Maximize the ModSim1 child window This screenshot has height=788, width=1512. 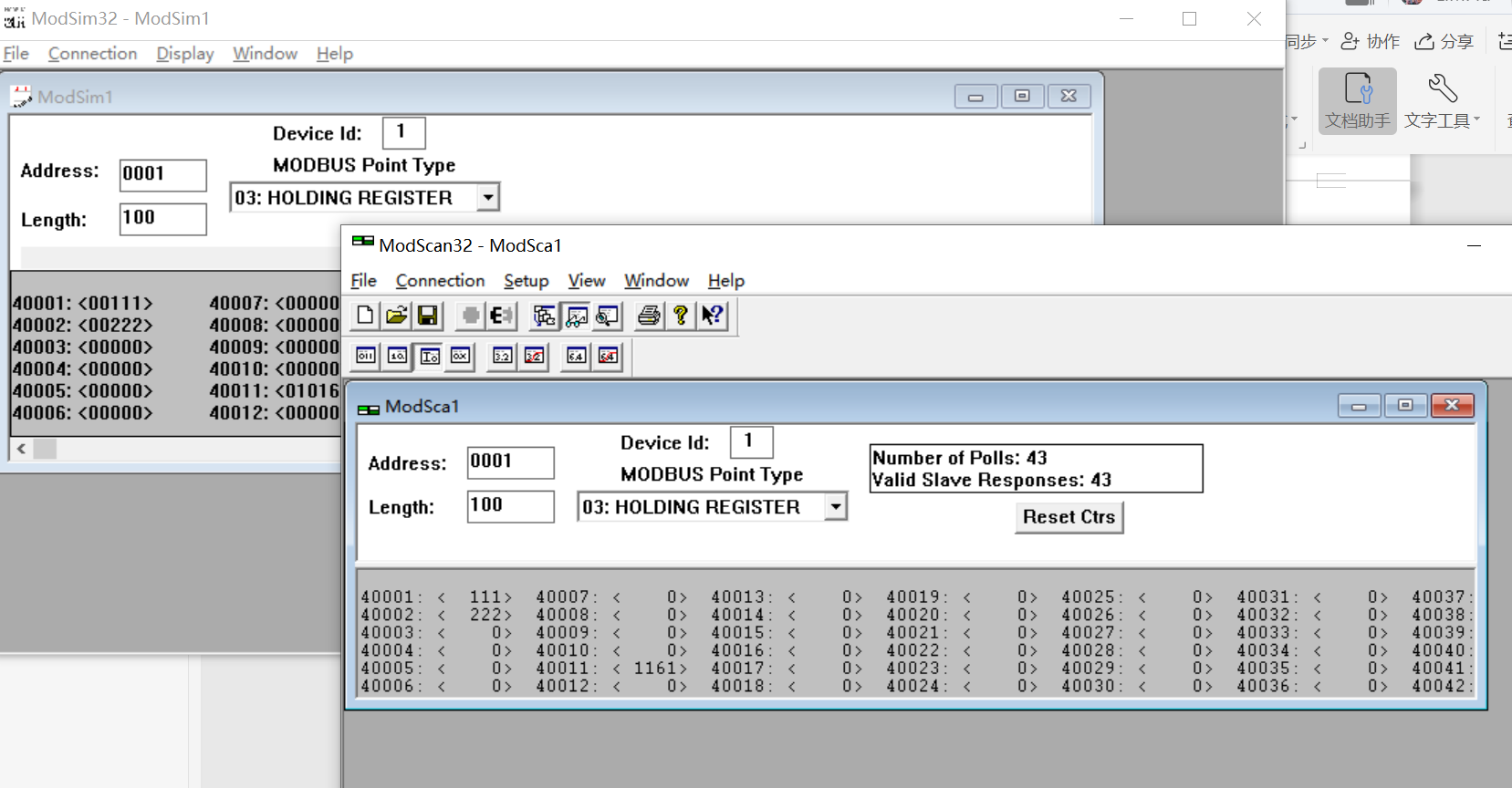[1022, 96]
